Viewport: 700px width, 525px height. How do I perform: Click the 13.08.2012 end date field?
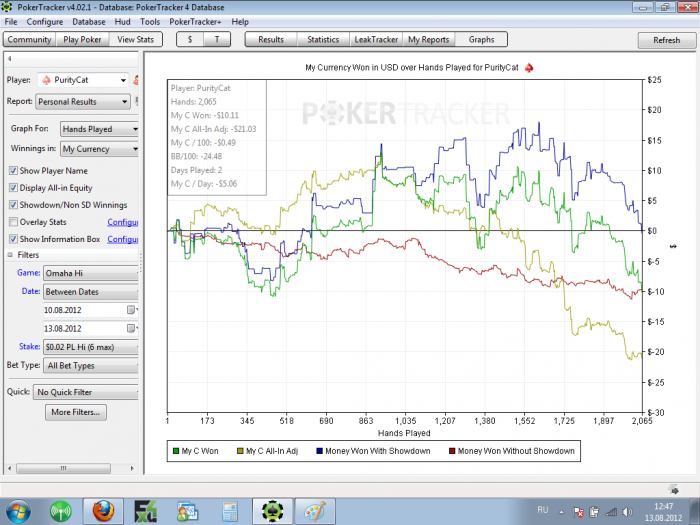pos(85,329)
